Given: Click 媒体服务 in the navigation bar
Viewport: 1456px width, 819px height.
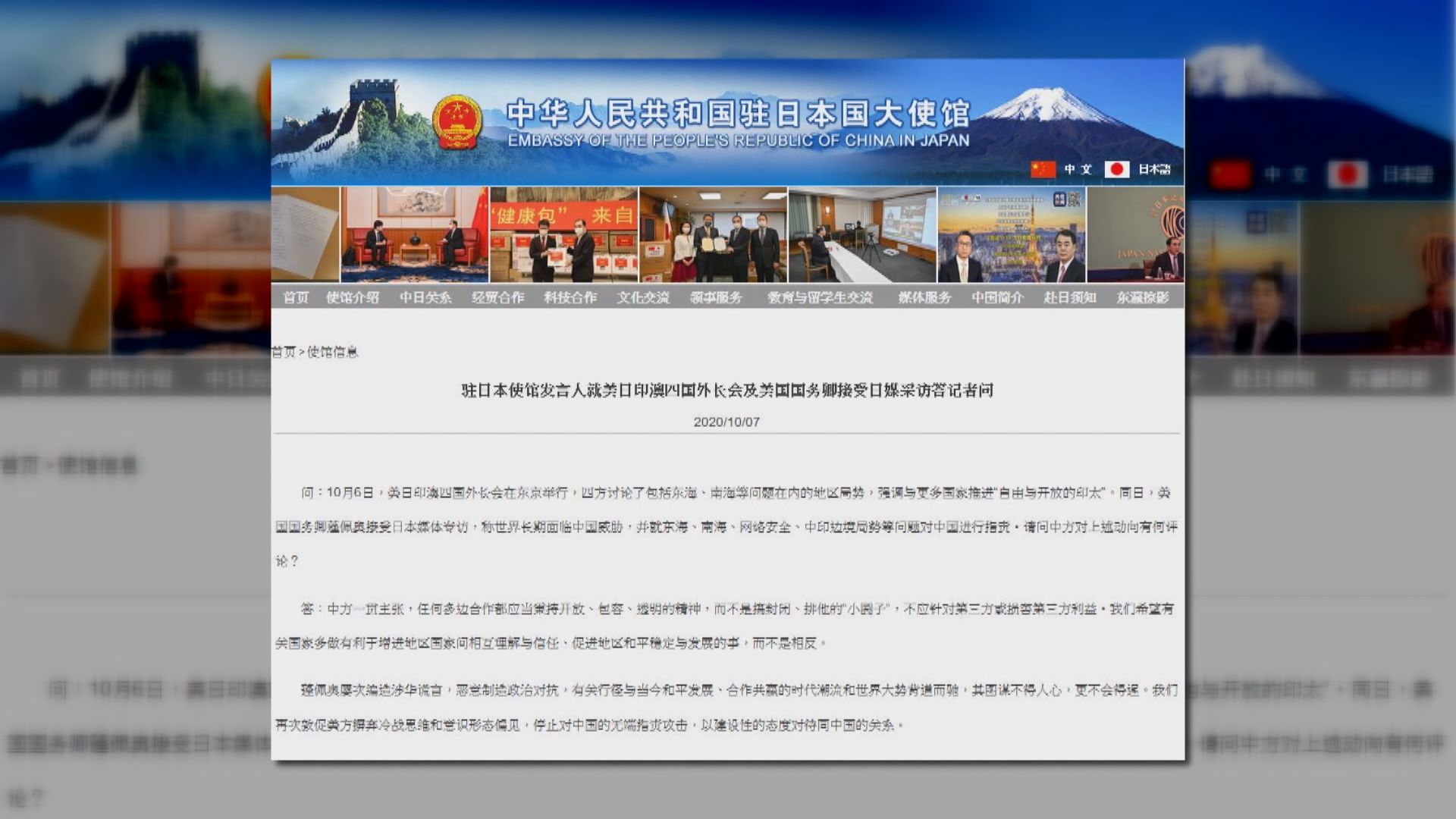Looking at the screenshot, I should coord(922,298).
